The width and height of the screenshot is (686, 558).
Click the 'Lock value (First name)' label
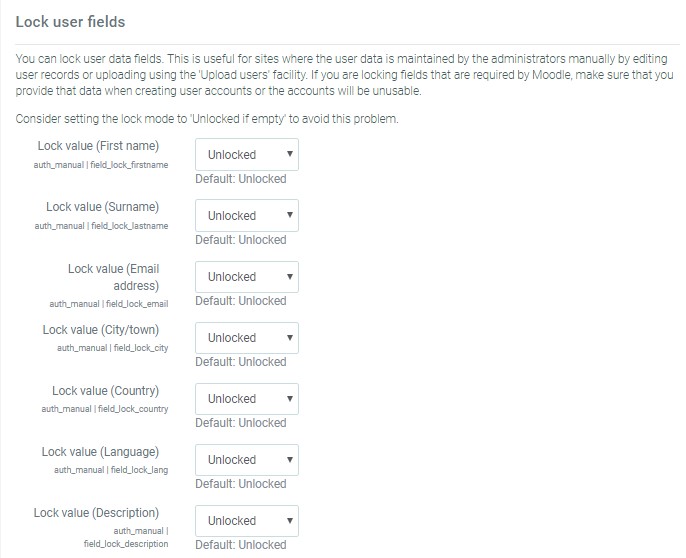[x=98, y=146]
